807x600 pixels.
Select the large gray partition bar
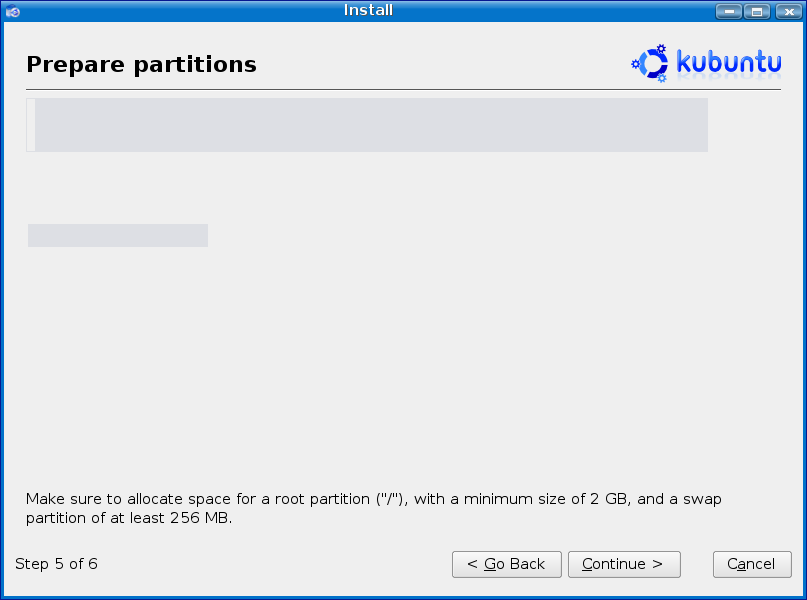point(371,125)
